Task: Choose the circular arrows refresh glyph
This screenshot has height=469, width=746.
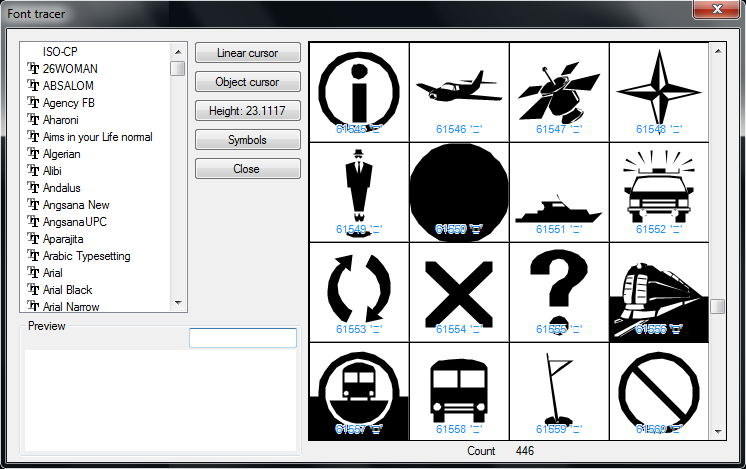Action: pyautogui.click(x=359, y=286)
